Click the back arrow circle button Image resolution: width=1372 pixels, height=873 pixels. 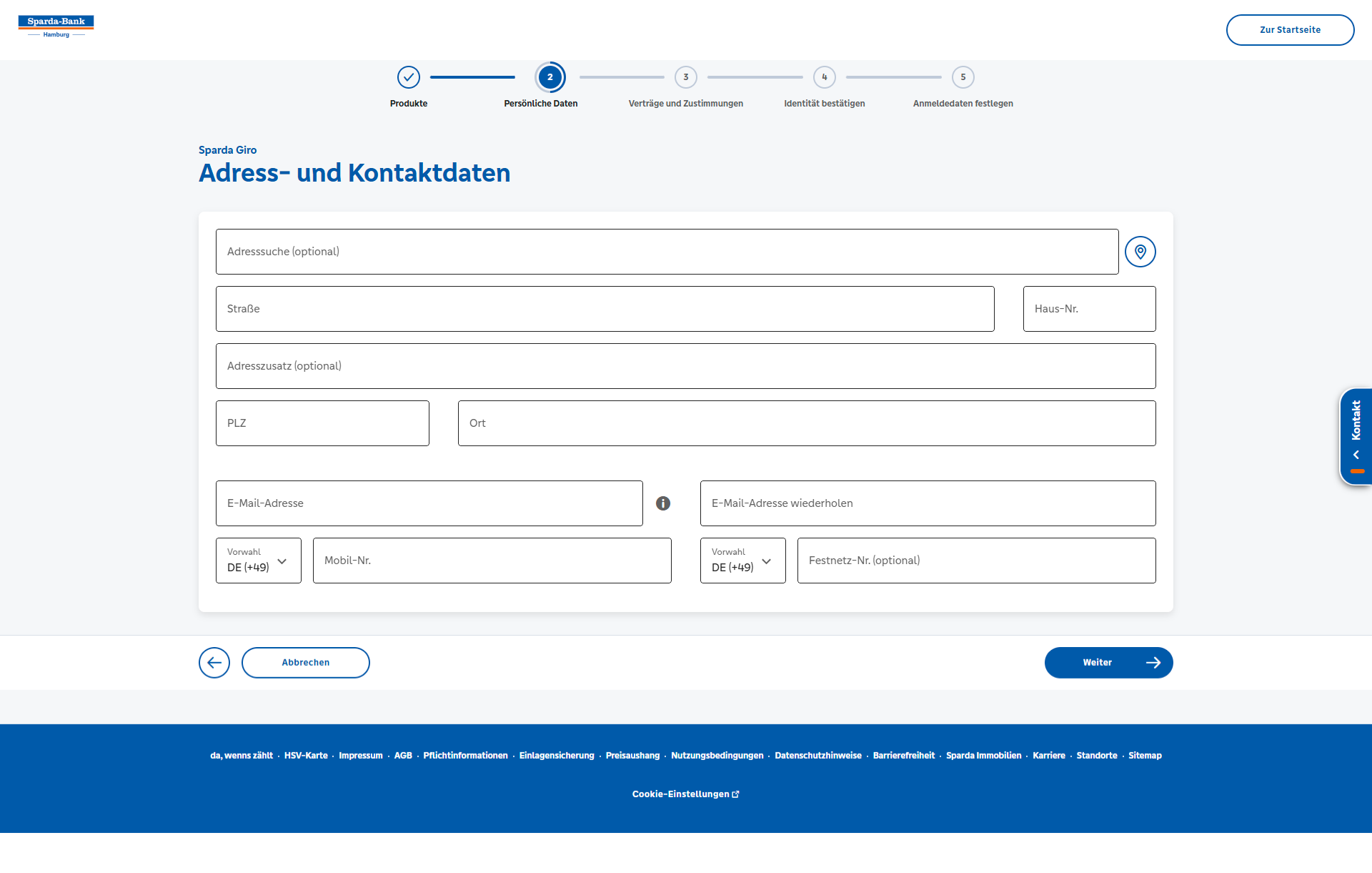[x=214, y=663]
